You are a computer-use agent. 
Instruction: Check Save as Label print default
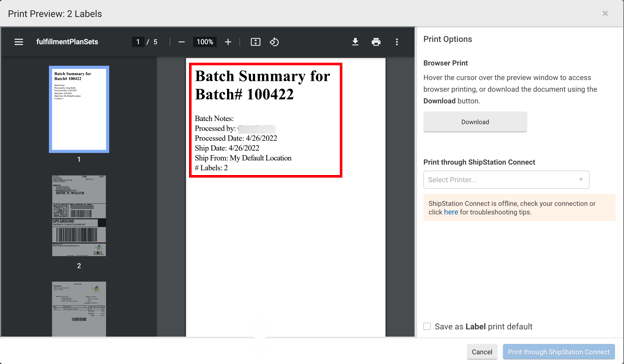click(x=427, y=326)
